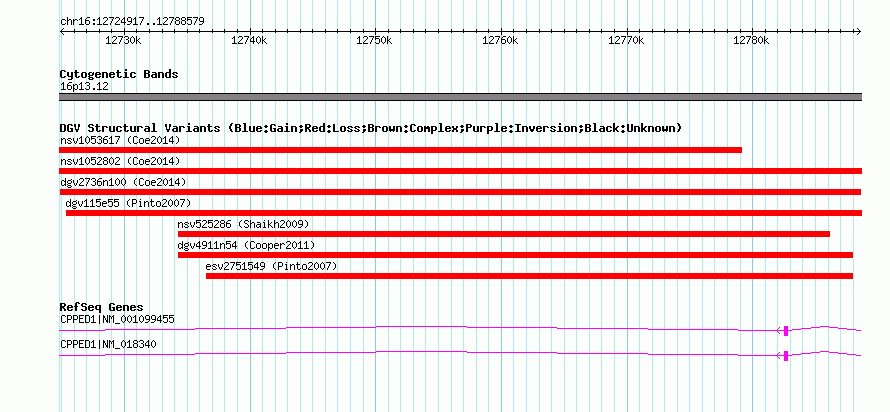Click the nsv1052802 (Coe2014) red variant bar
The width and height of the screenshot is (890, 412).
[x=460, y=171]
